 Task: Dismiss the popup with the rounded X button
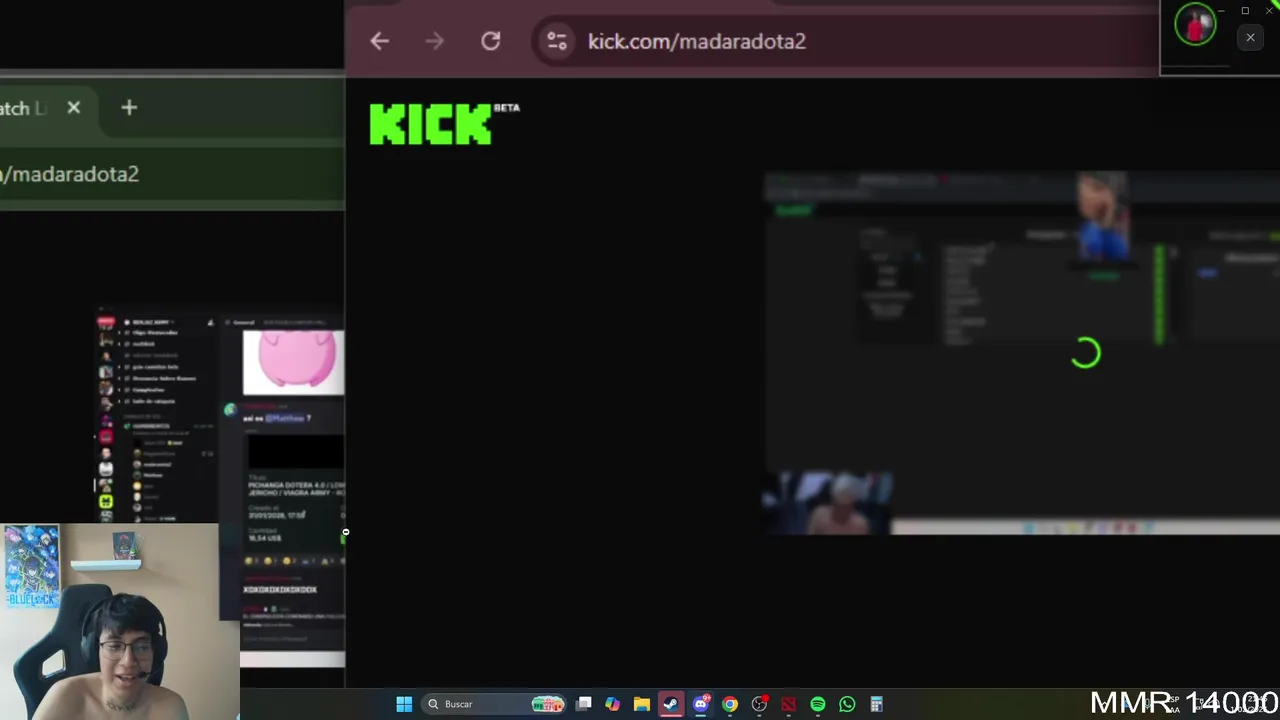[1250, 38]
